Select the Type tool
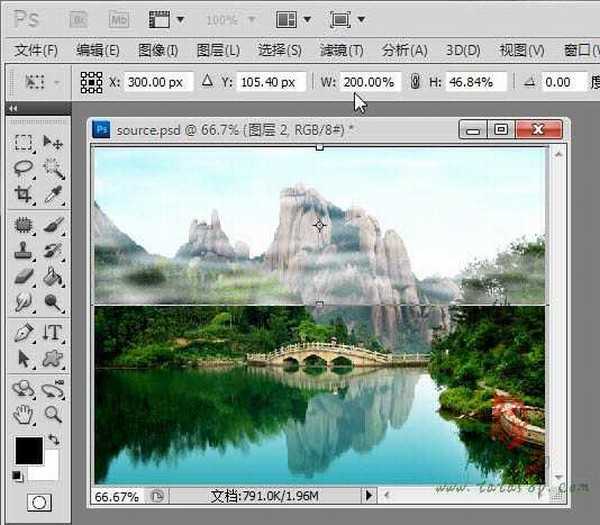600x525 pixels. [x=53, y=332]
